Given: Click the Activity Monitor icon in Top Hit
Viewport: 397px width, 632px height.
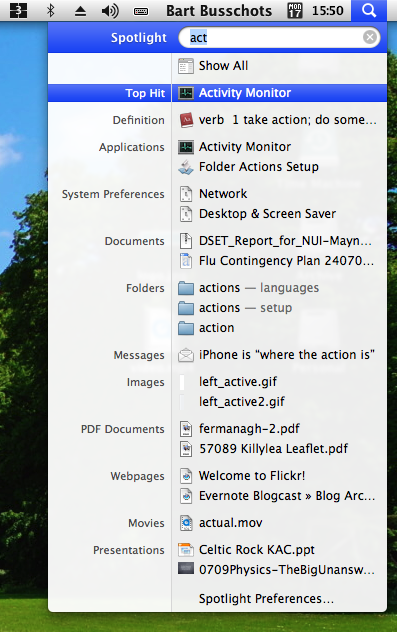Looking at the screenshot, I should click(186, 93).
